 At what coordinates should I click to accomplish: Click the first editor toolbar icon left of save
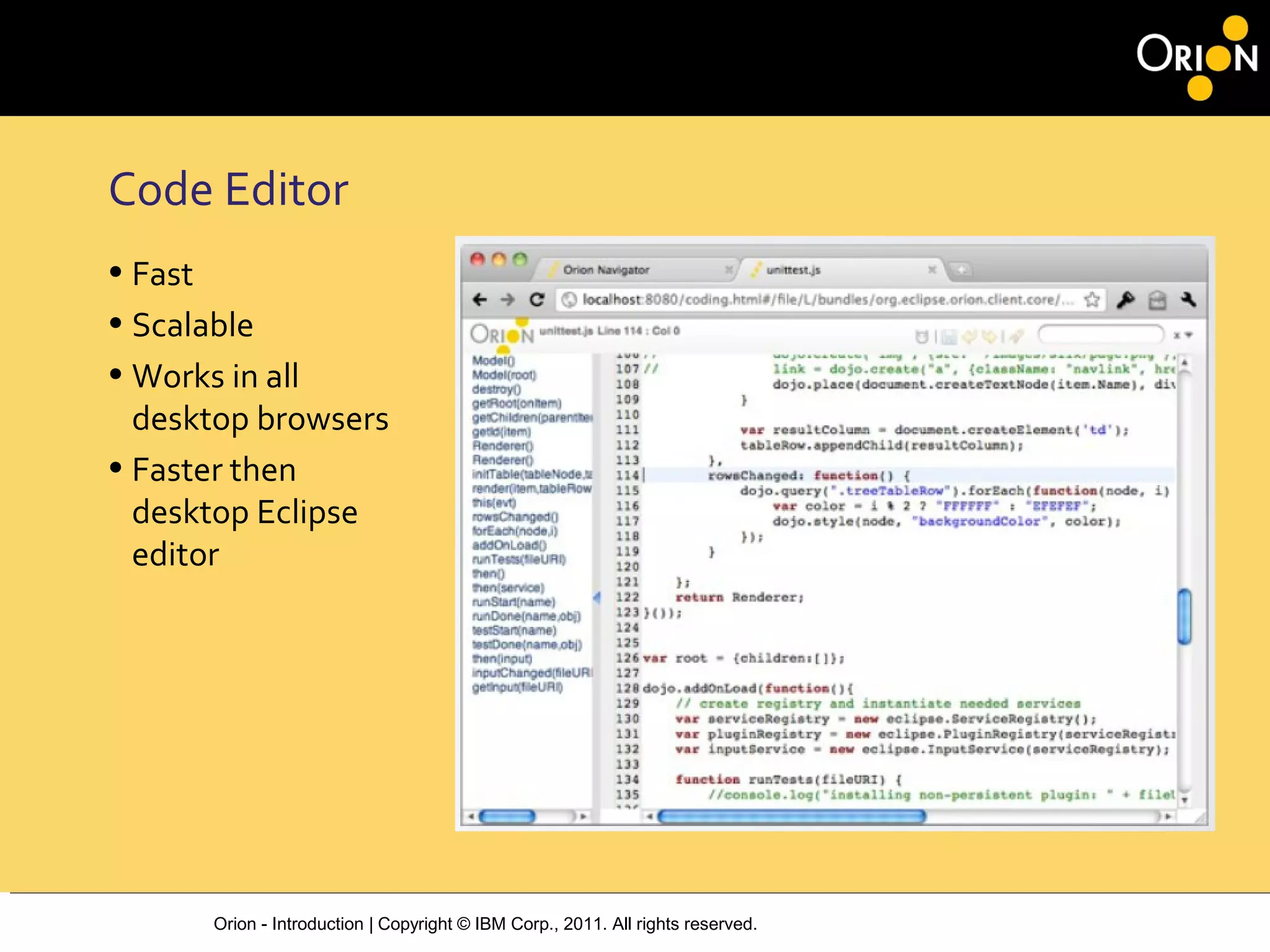point(922,337)
